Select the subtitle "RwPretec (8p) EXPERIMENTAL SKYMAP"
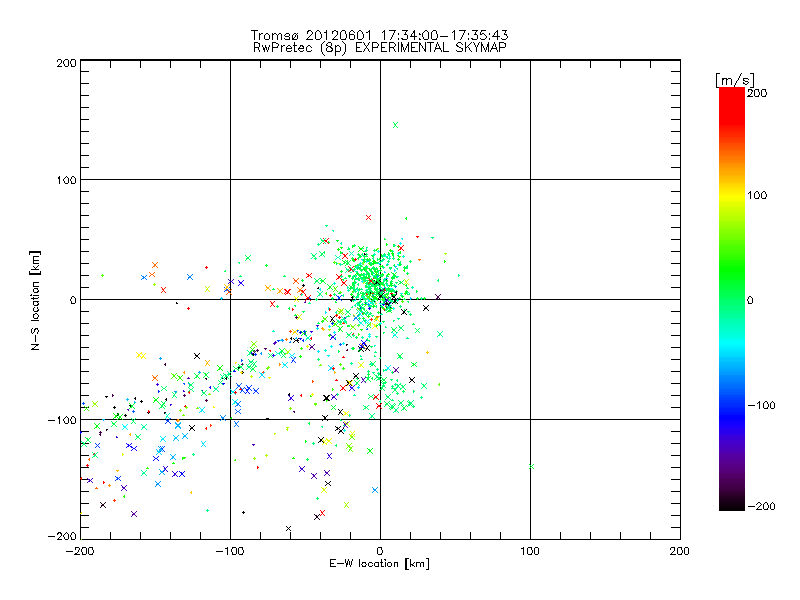Viewport: 800px width, 600px height. click(380, 48)
